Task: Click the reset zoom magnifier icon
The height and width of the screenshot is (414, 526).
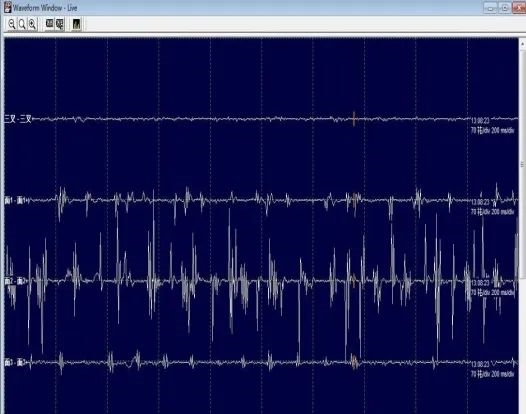Action: [22, 24]
